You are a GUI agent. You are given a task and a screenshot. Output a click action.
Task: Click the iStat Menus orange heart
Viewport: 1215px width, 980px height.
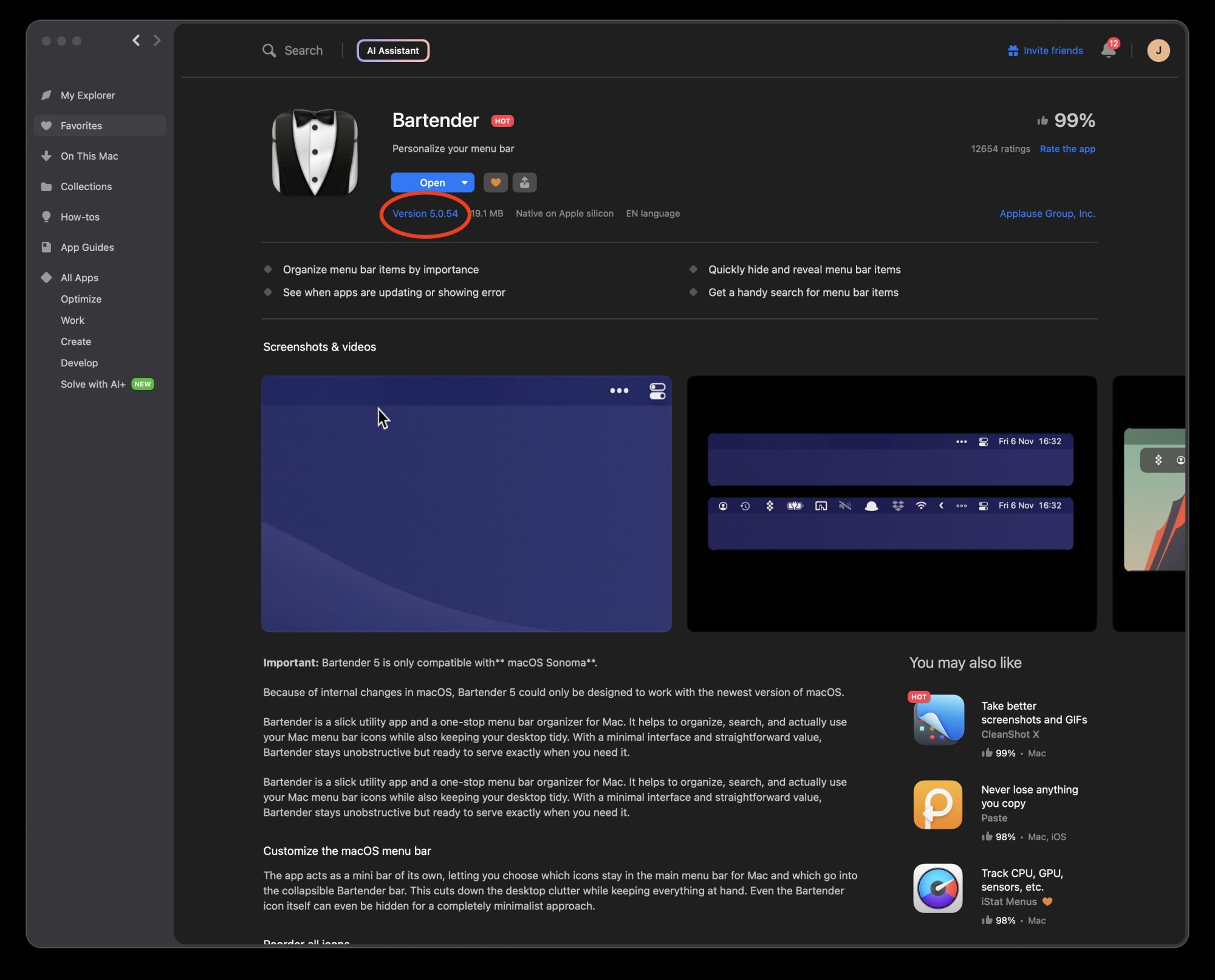click(1047, 902)
